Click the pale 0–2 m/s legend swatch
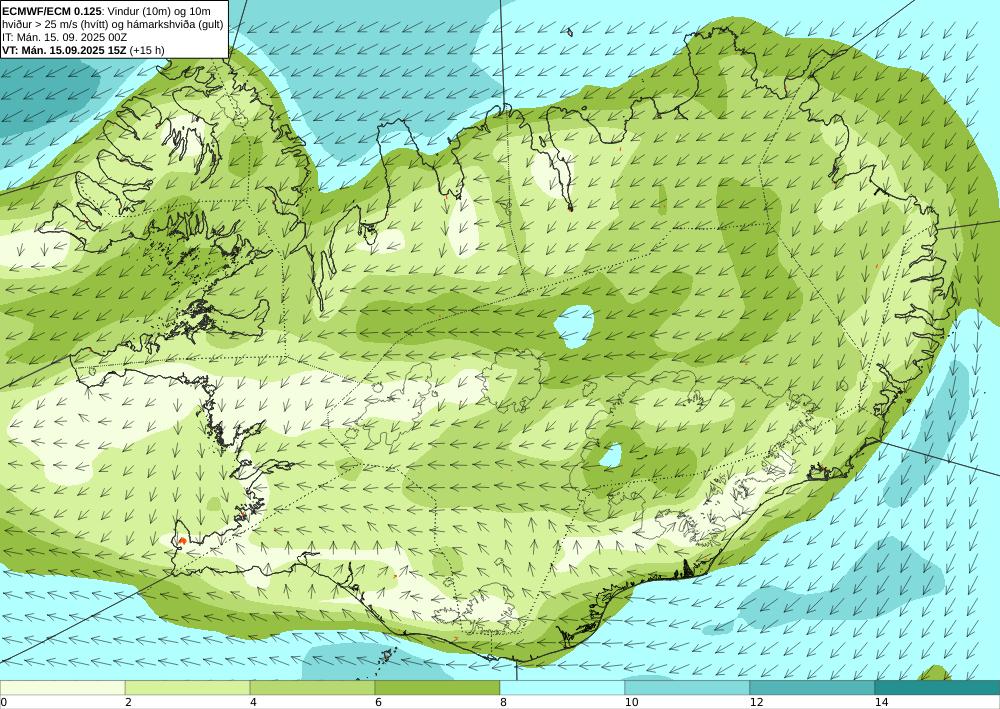The image size is (1000, 709). [x=62, y=687]
